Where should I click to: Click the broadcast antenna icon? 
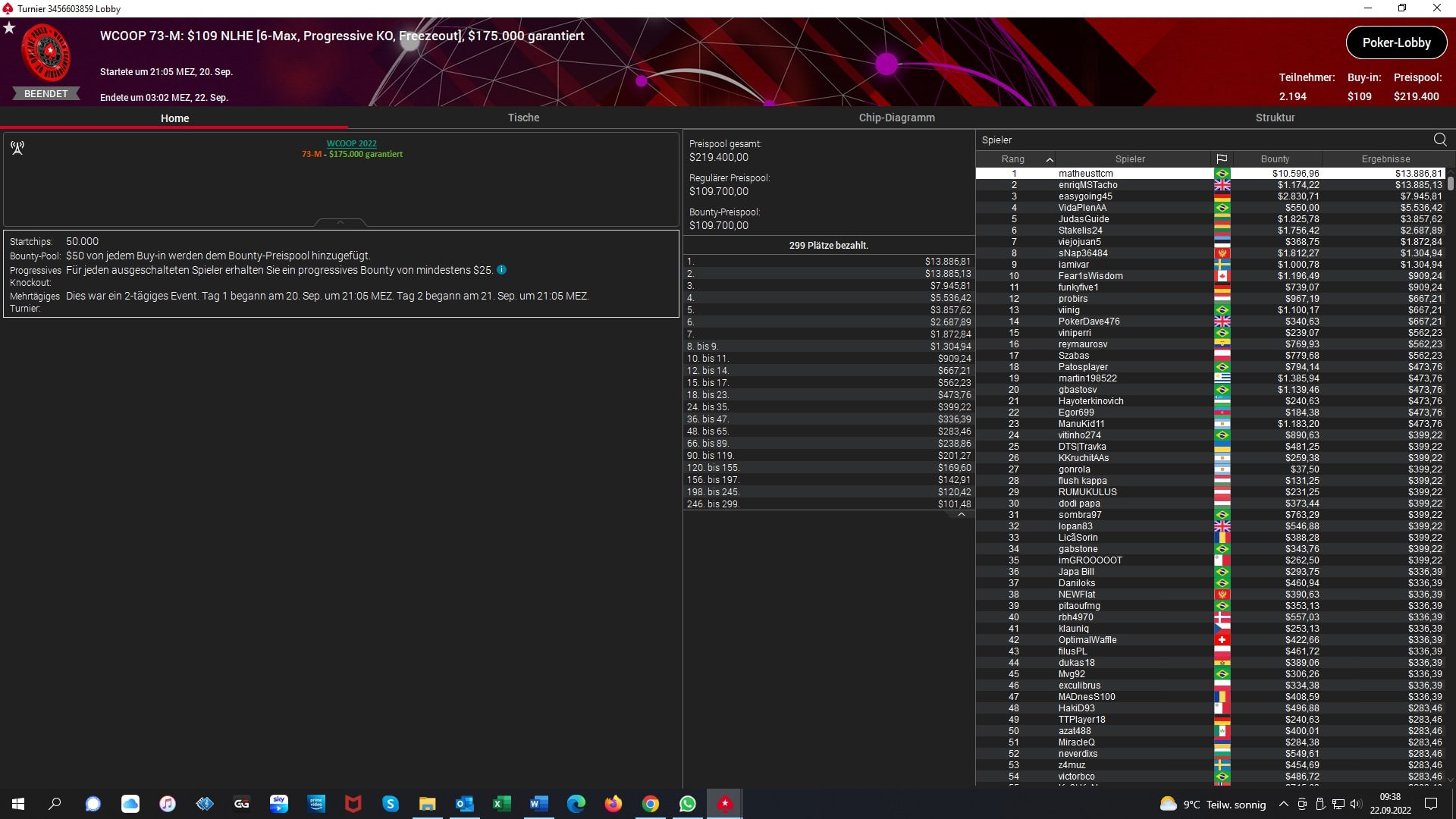(x=17, y=148)
